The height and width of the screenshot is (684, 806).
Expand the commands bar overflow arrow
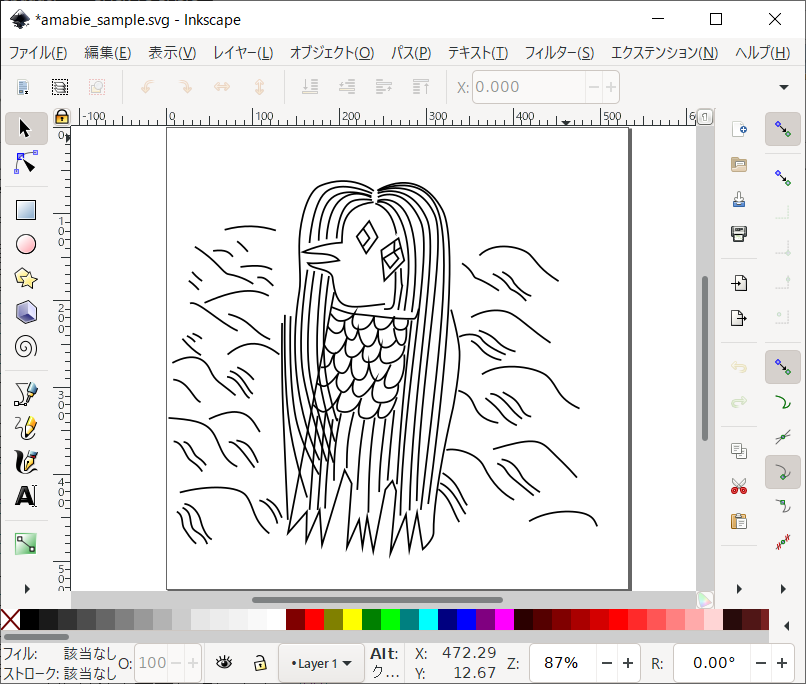739,588
